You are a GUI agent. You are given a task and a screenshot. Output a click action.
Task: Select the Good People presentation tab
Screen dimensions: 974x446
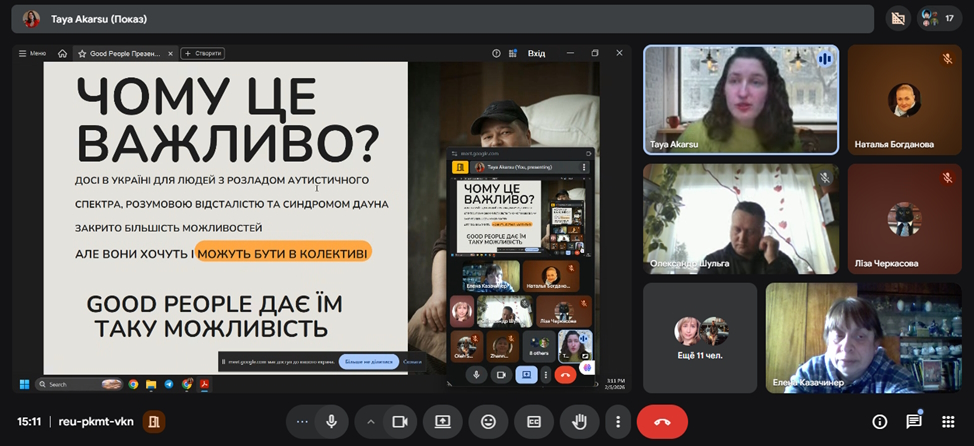pos(118,53)
